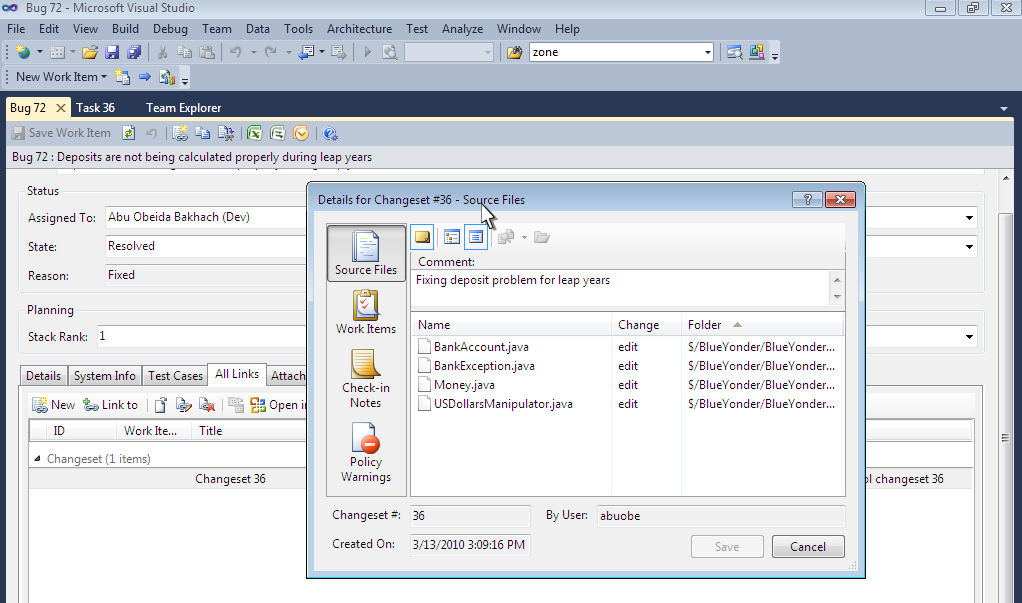The height and width of the screenshot is (603, 1022).
Task: Click the Link to button
Action: click(110, 405)
